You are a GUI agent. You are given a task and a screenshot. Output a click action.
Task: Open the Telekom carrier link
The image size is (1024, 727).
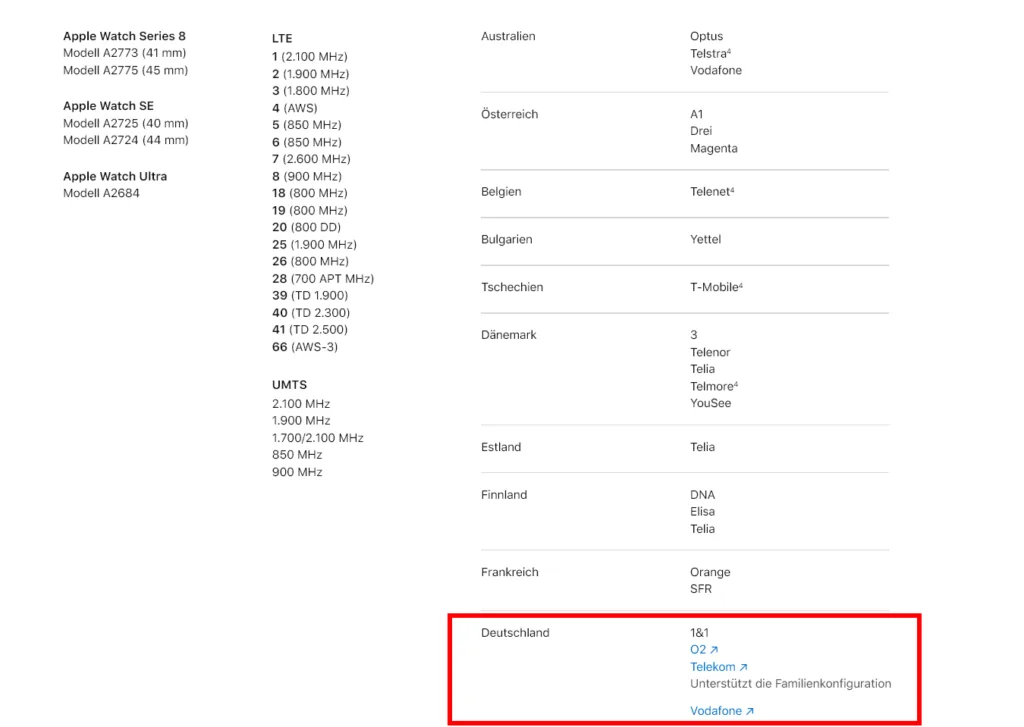(712, 667)
